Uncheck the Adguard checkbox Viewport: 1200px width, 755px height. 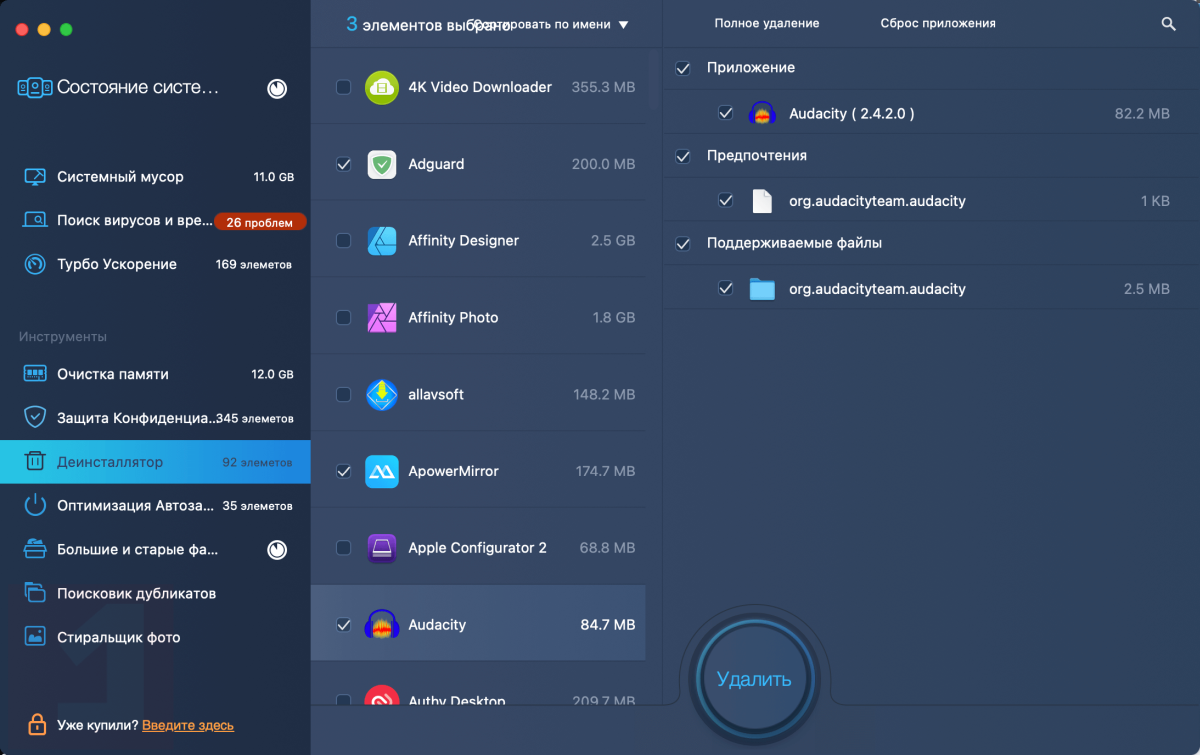344,164
